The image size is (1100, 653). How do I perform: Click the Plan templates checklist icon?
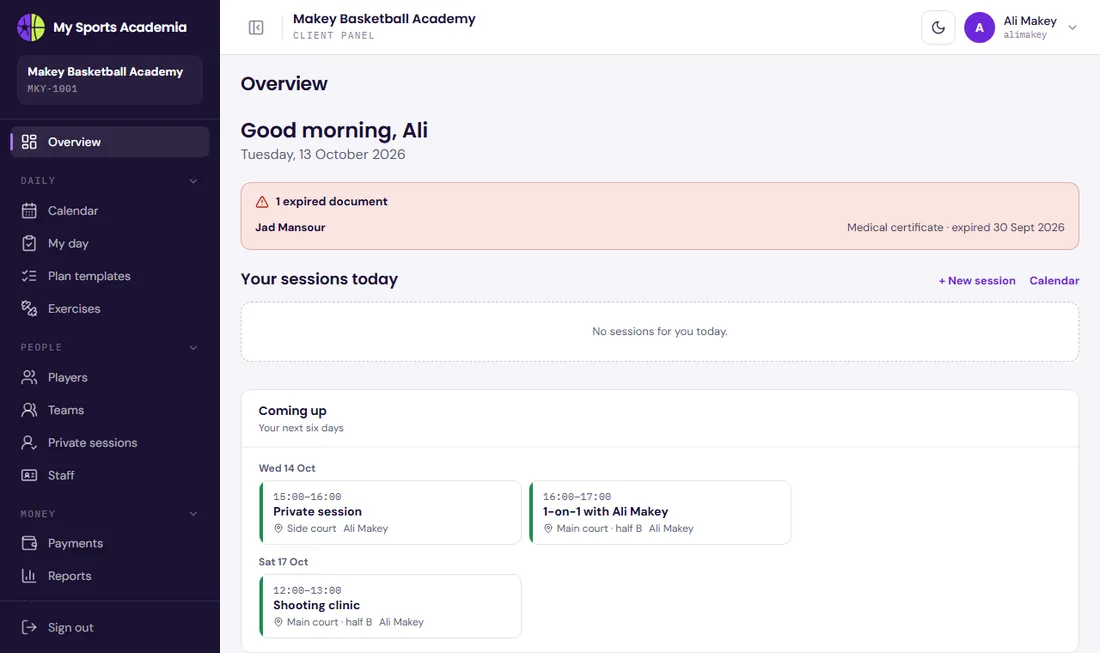pyautogui.click(x=29, y=276)
